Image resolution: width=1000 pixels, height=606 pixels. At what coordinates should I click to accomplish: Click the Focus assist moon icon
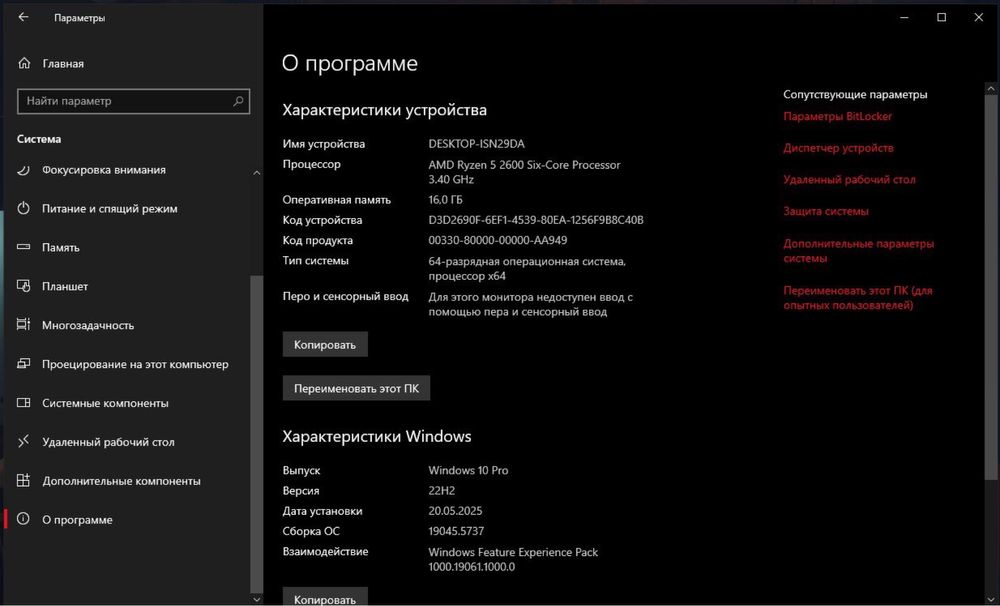coord(24,170)
